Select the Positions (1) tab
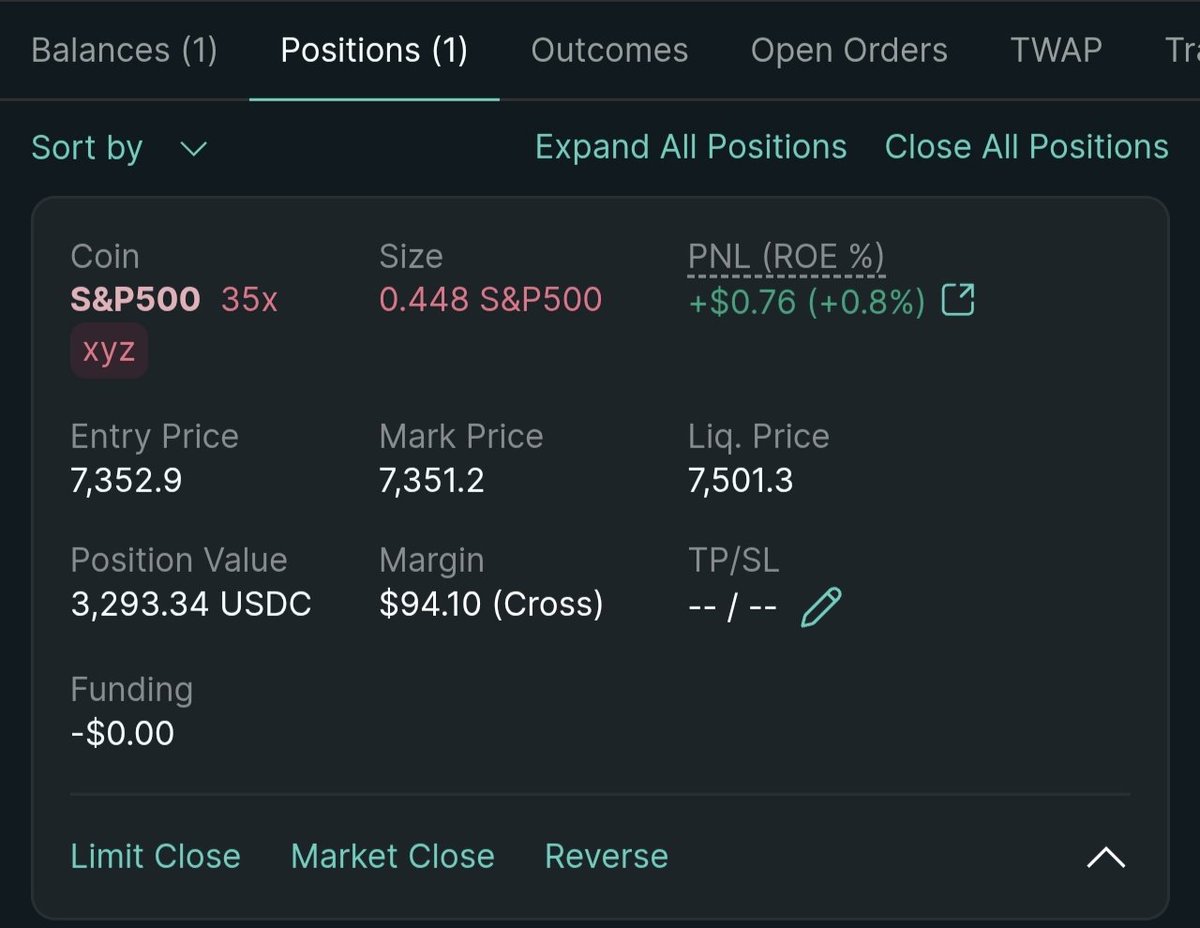1200x928 pixels. point(374,50)
